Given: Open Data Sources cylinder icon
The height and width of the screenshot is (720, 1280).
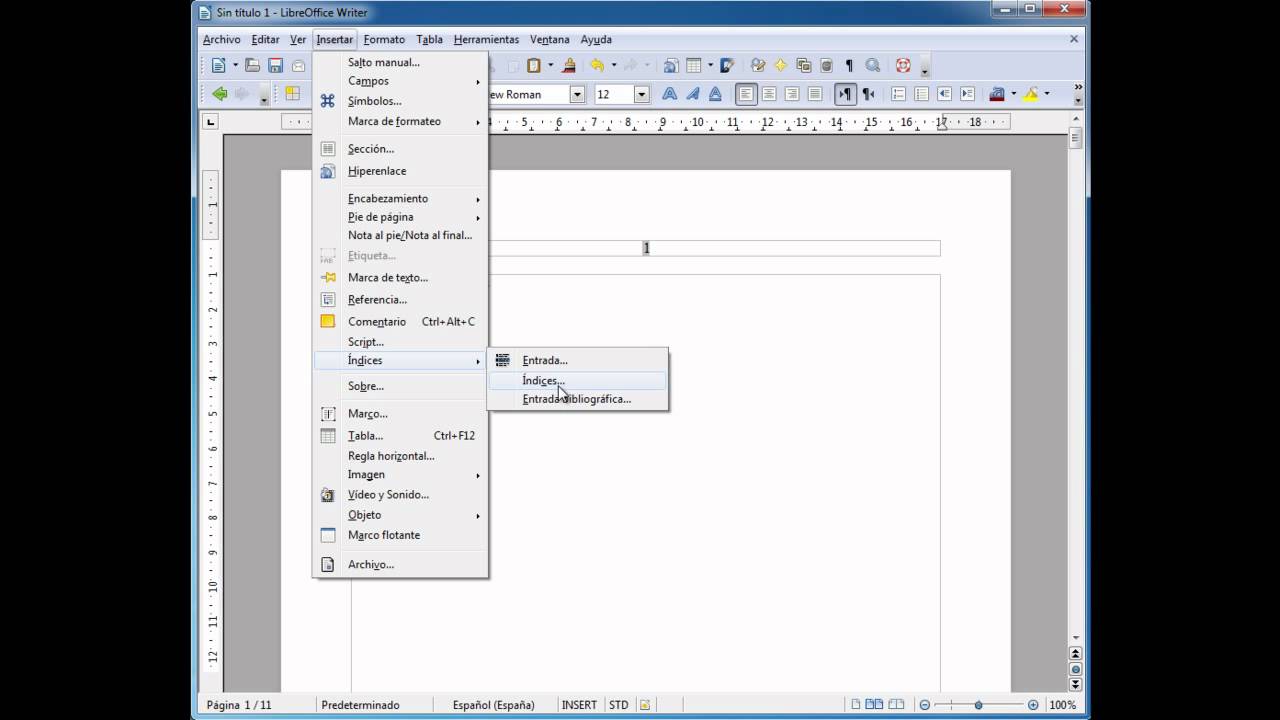Looking at the screenshot, I should click(826, 66).
